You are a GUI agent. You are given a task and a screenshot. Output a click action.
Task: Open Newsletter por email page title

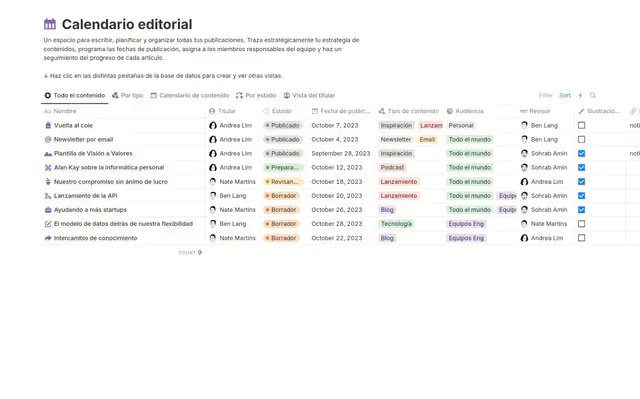84,140
